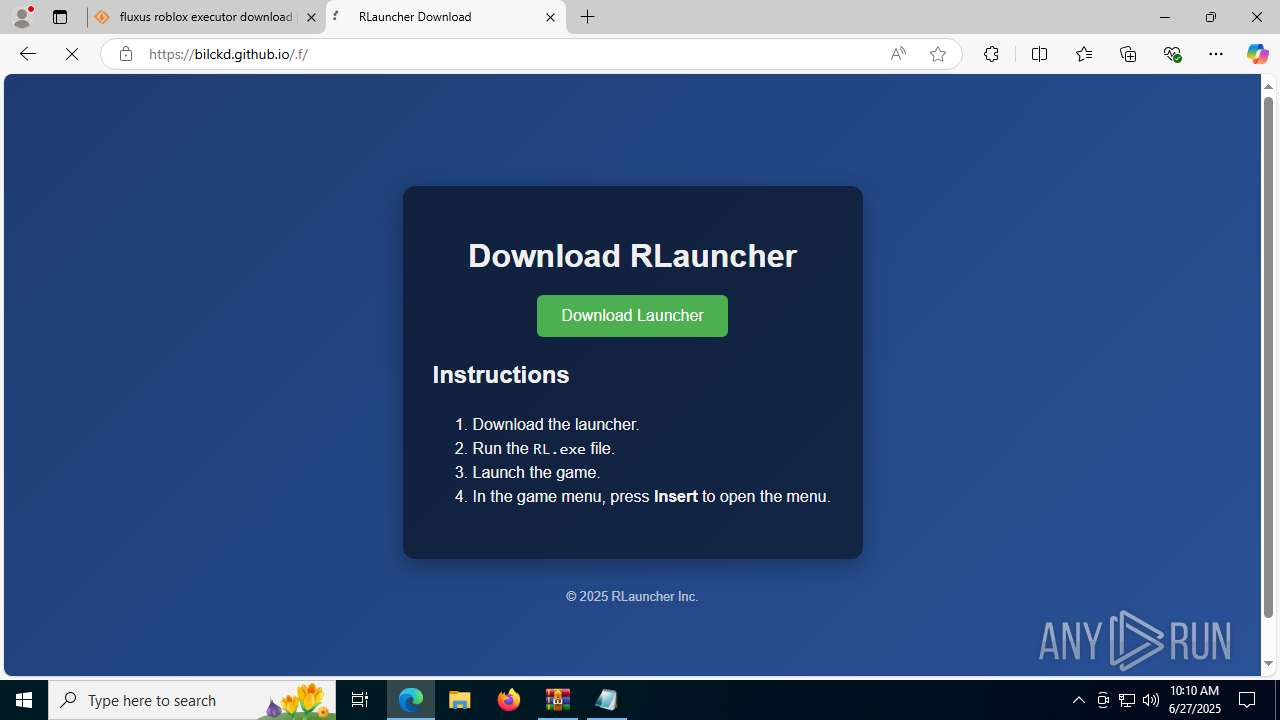Open Settings and more menu
This screenshot has width=1280, height=720.
[1216, 54]
